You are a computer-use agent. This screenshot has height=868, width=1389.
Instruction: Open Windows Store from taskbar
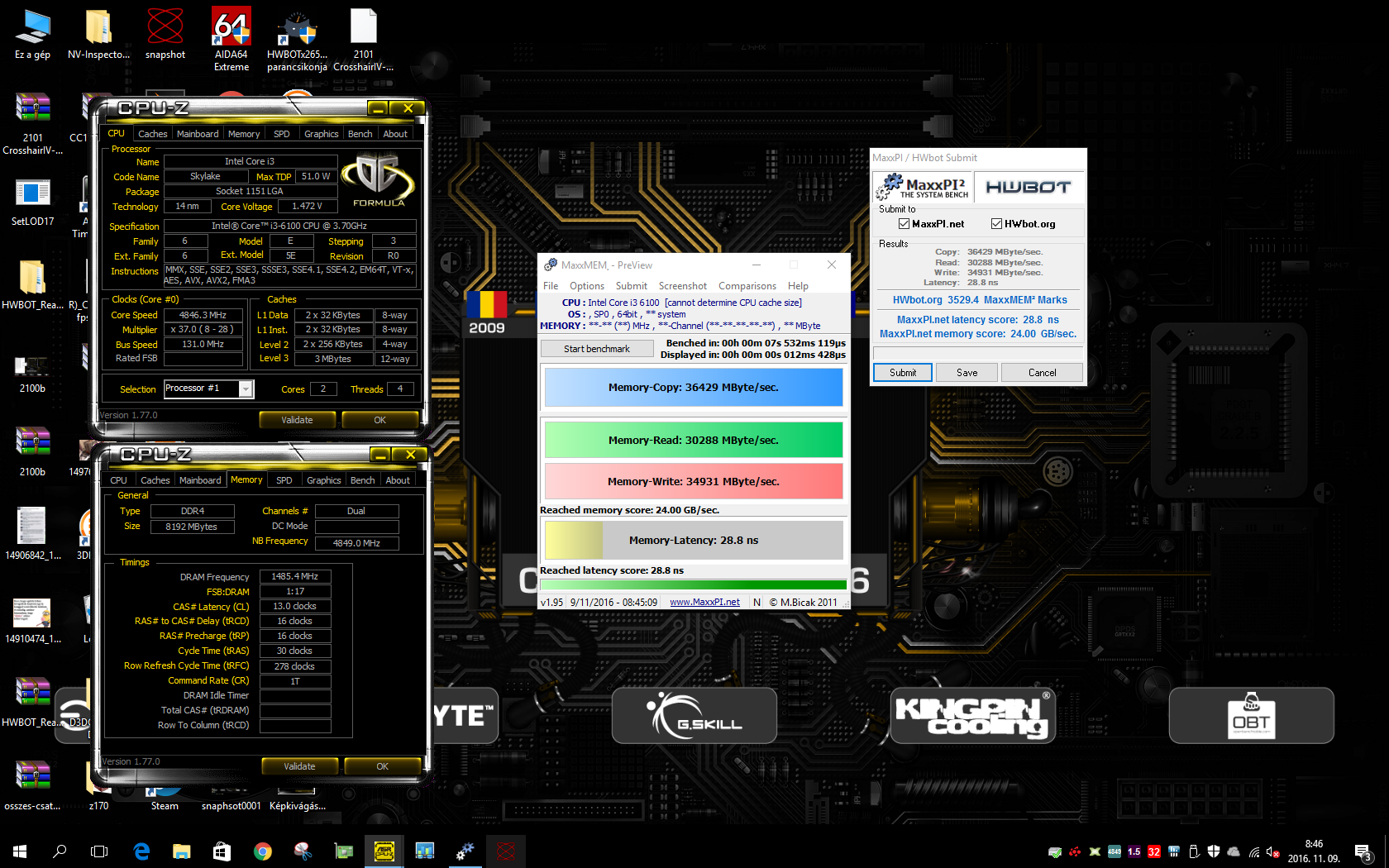tap(222, 851)
